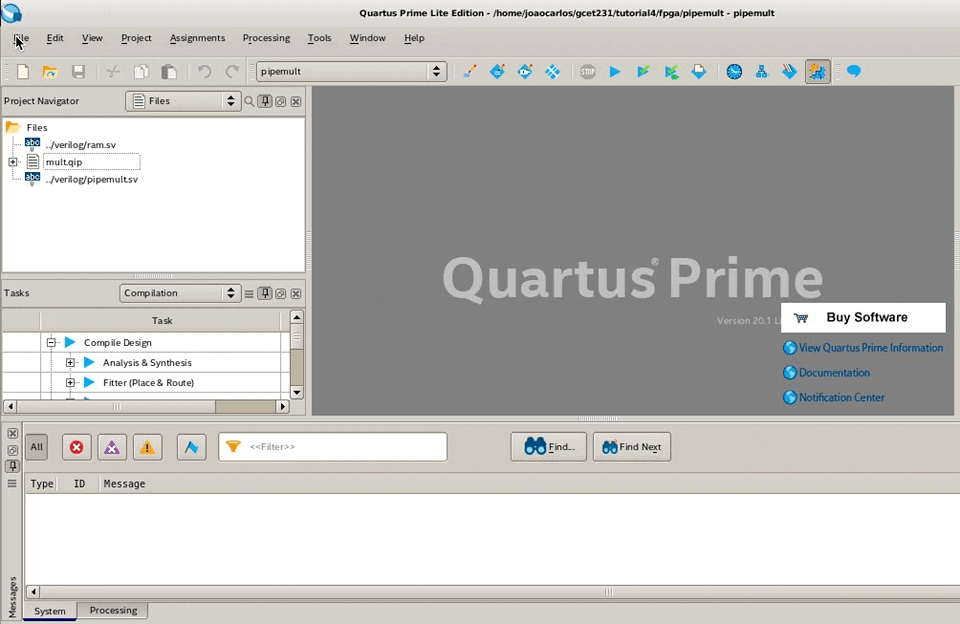Click the blue diamond grid toolbar icon
The width and height of the screenshot is (960, 624).
click(x=552, y=72)
